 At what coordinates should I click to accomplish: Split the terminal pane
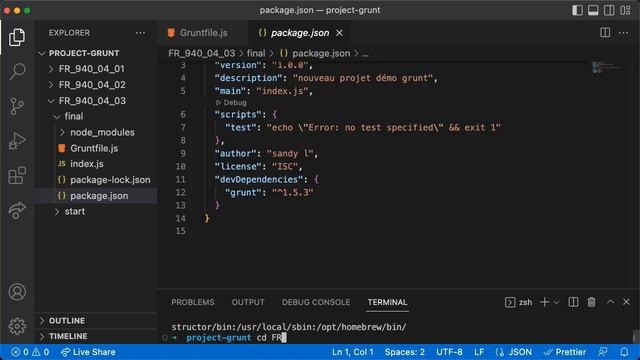point(573,302)
